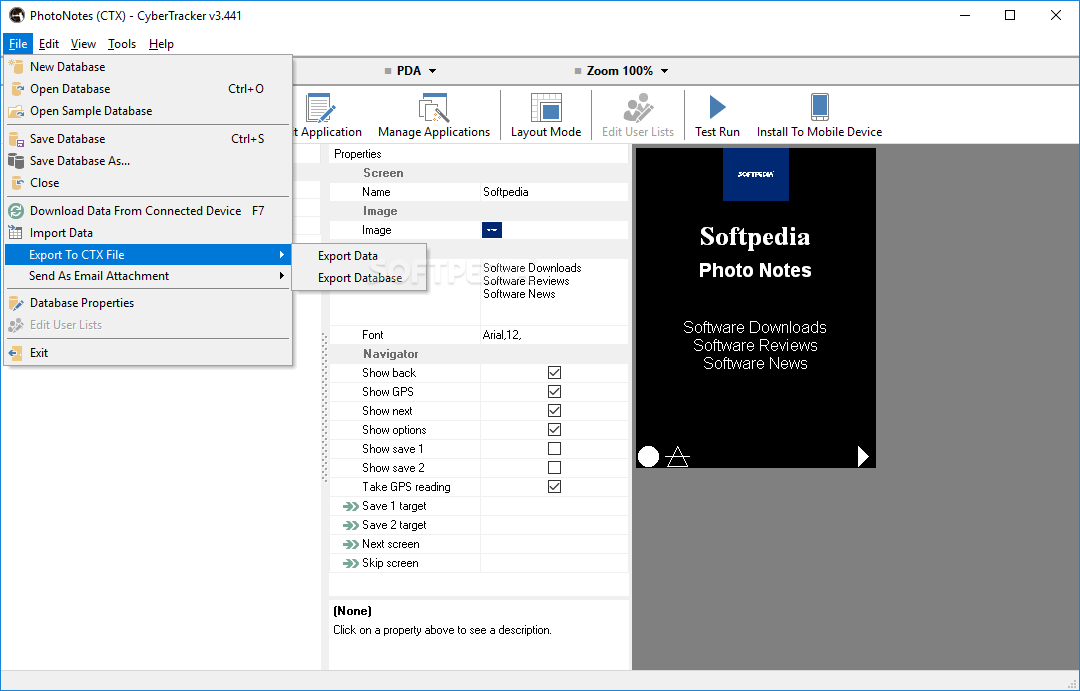Image resolution: width=1080 pixels, height=691 pixels.
Task: Click the next arrow in the preview screen
Action: [x=862, y=456]
